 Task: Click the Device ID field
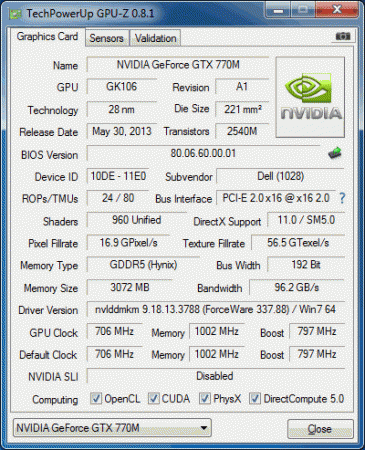tap(118, 176)
